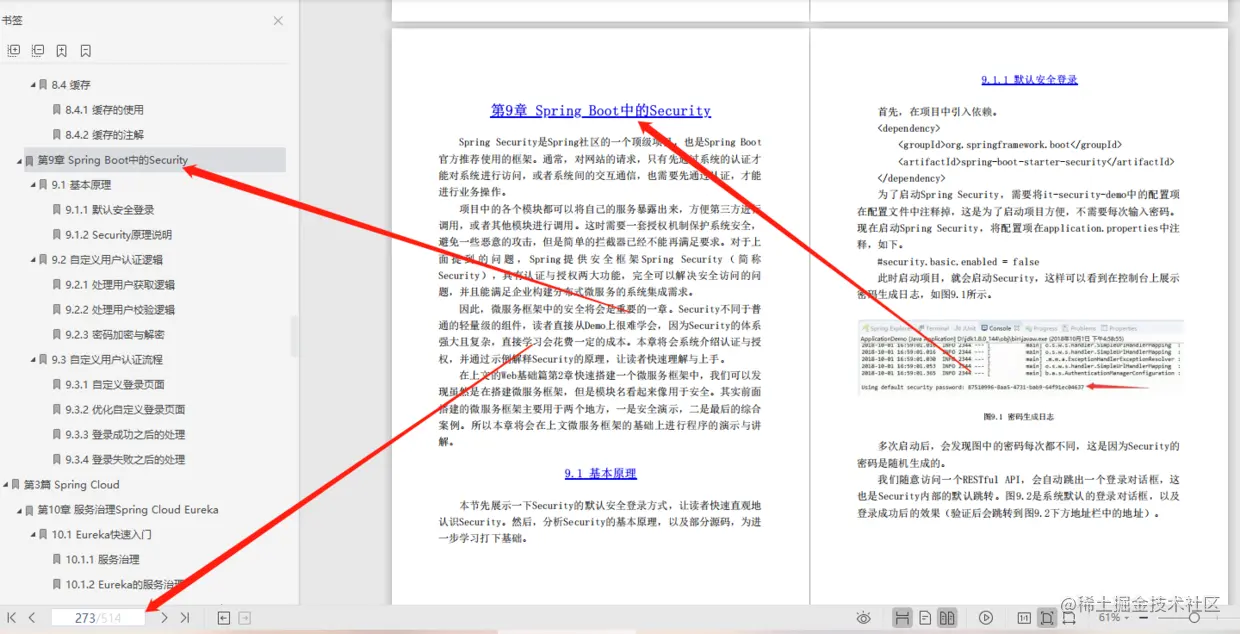The width and height of the screenshot is (1240, 634).
Task: Toggle fit page zoom icon
Action: pos(1047,618)
